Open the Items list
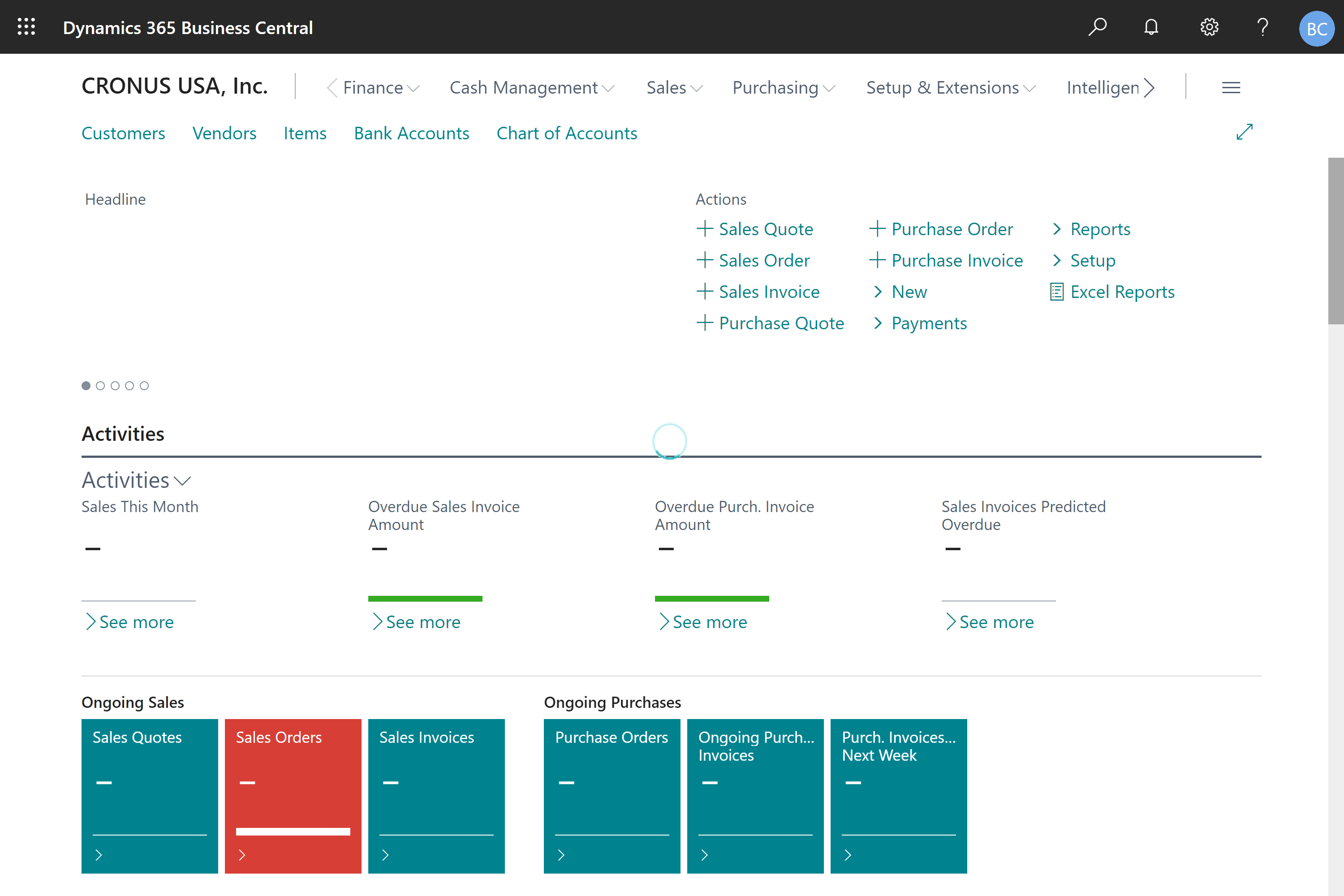The width and height of the screenshot is (1344, 896). 305,133
